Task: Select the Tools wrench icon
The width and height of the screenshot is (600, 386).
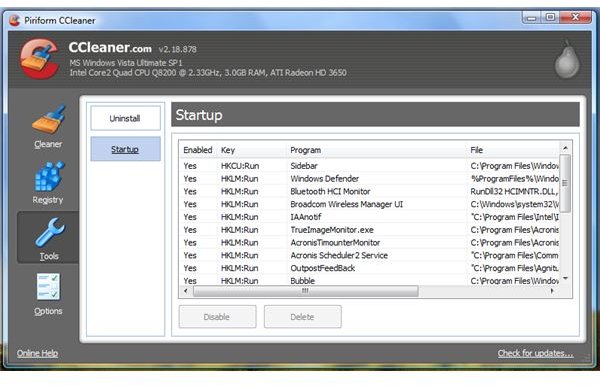Action: (x=50, y=232)
